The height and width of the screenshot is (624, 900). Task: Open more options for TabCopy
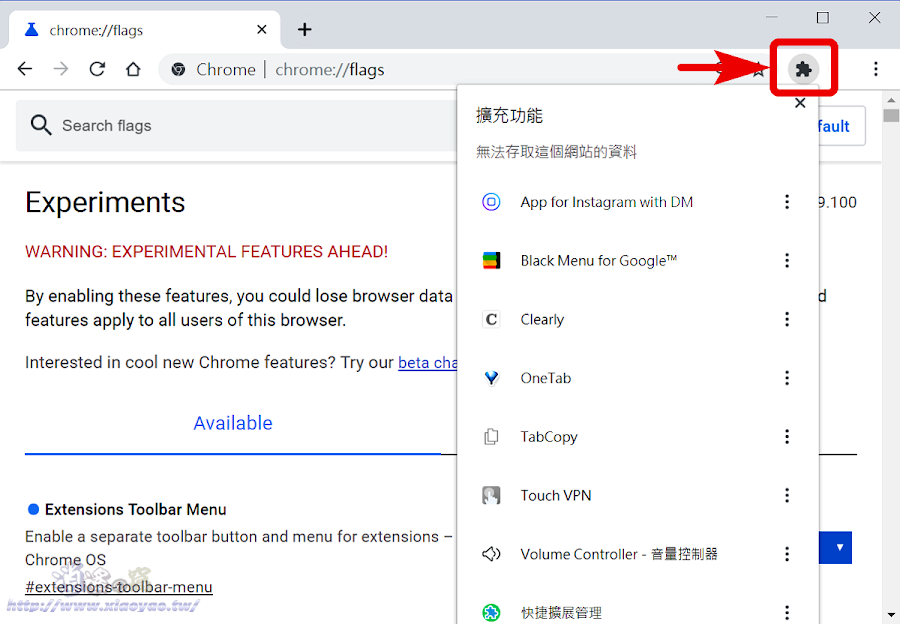click(x=787, y=437)
